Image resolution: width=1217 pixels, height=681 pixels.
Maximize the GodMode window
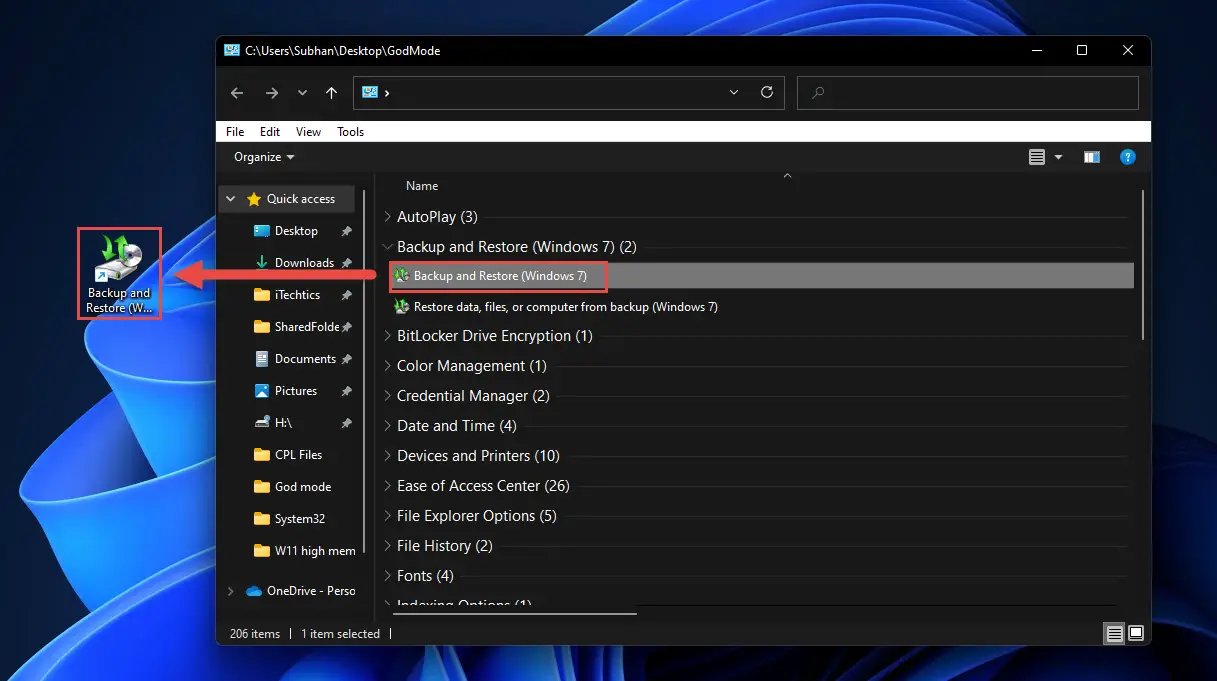coord(1082,50)
